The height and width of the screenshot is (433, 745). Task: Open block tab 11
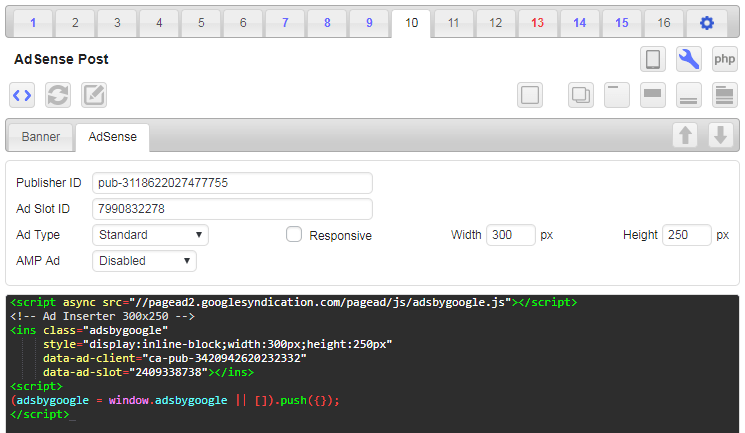453,23
